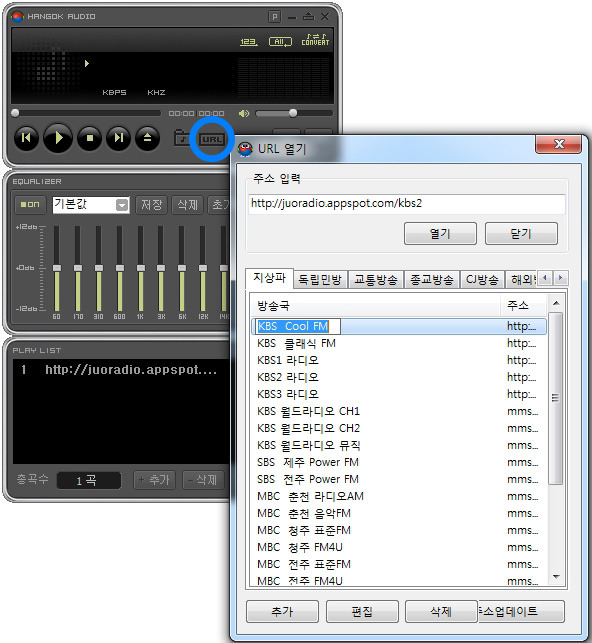This screenshot has width=592, height=643.
Task: Toggle the equalizer On switch
Action: point(30,204)
